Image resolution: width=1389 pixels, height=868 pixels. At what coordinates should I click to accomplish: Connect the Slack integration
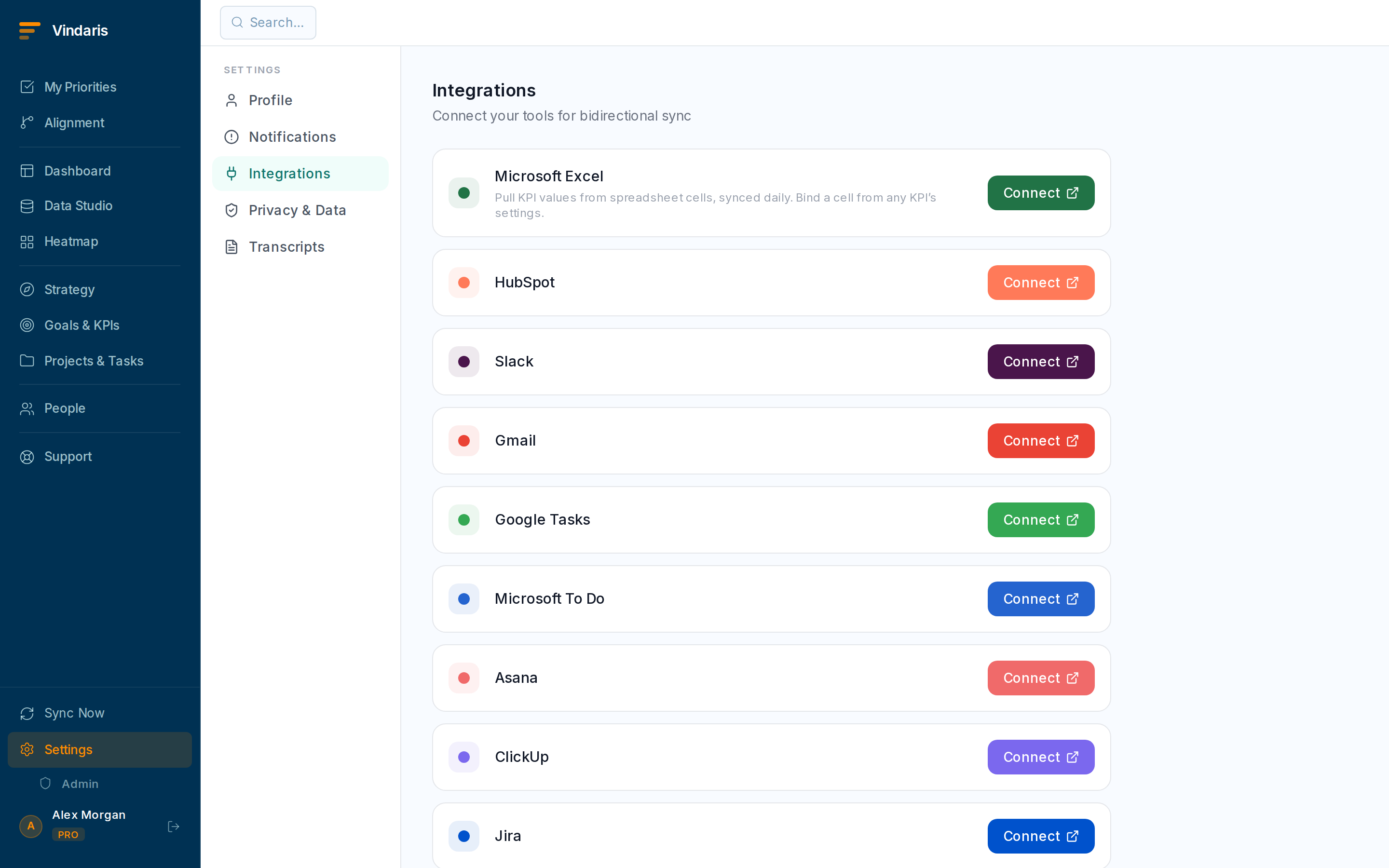[1041, 362]
